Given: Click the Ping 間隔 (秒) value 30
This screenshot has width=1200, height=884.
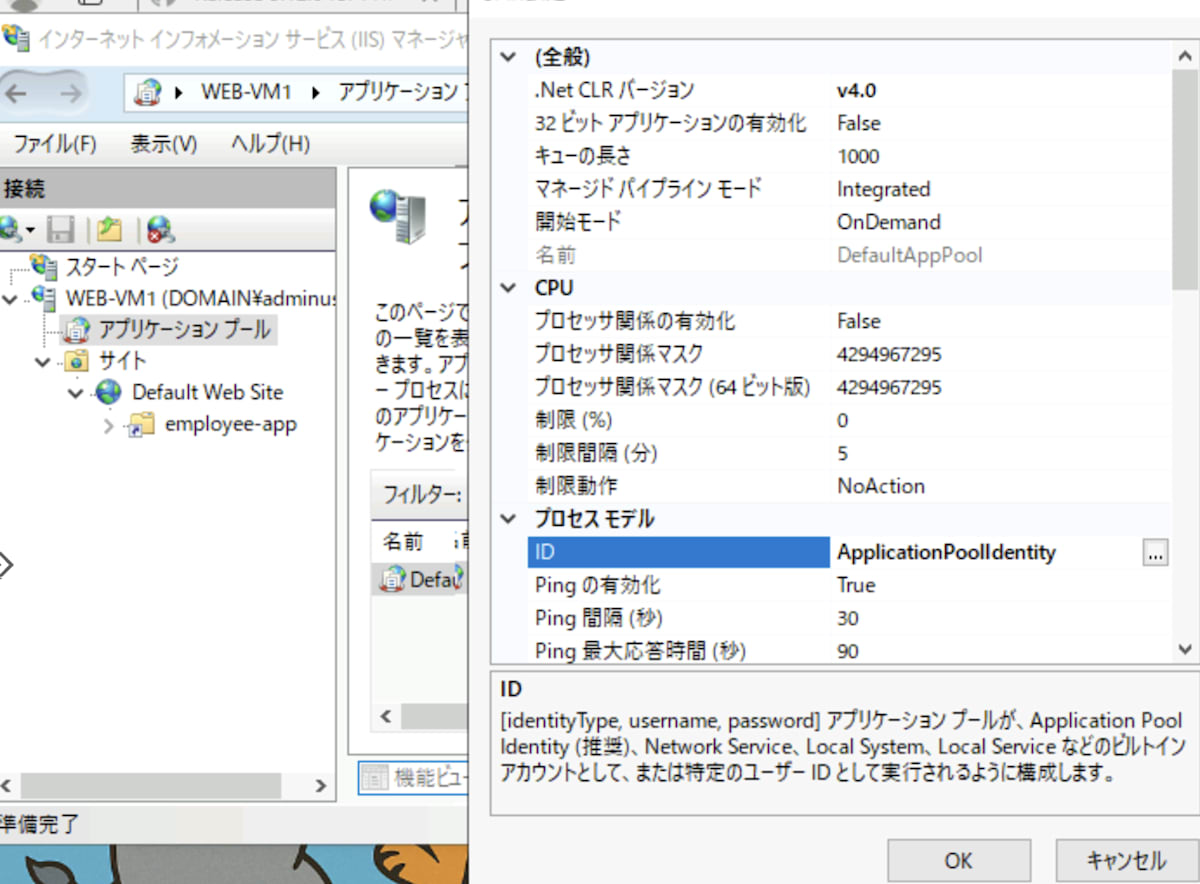Looking at the screenshot, I should (848, 618).
